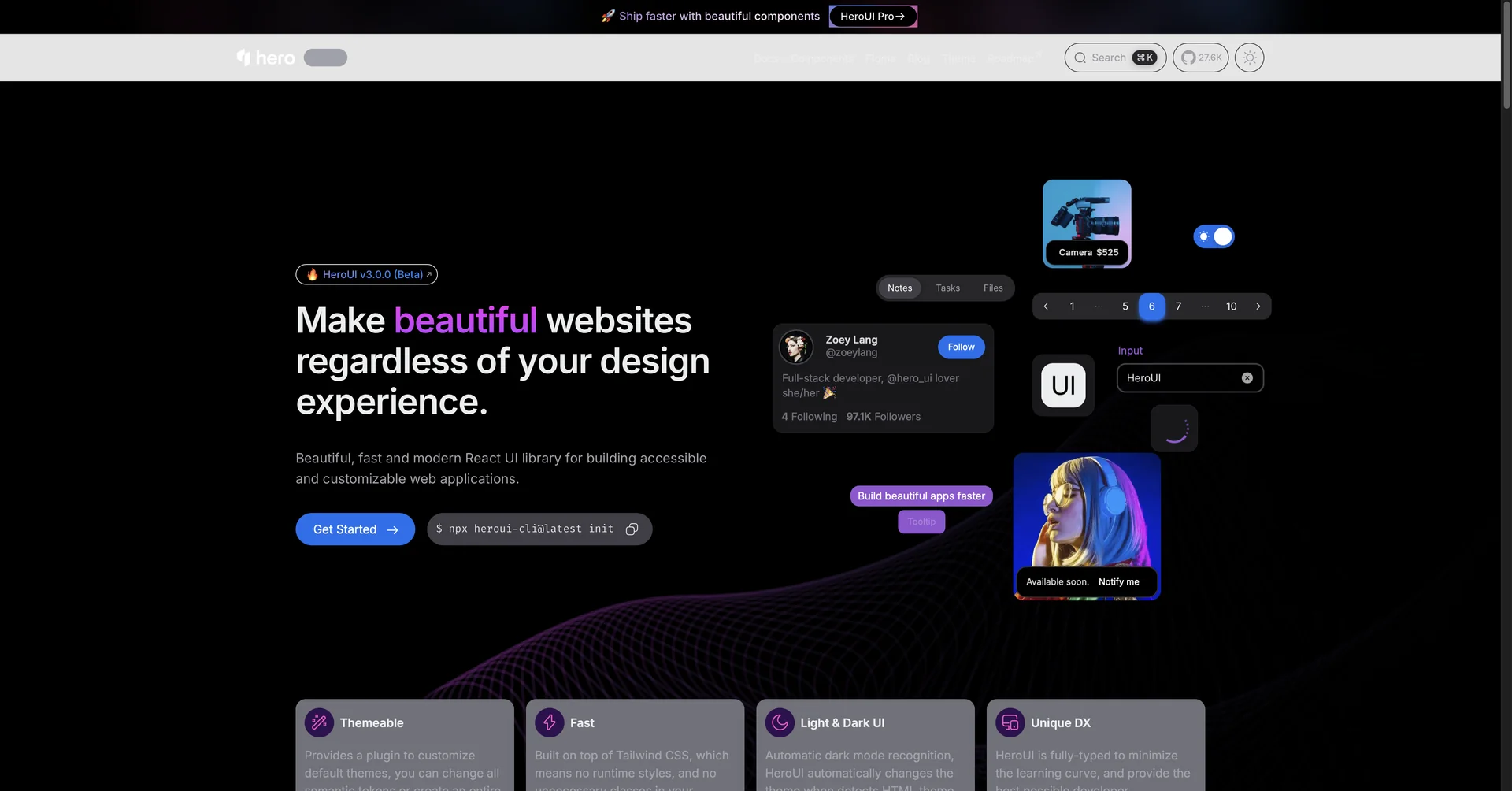Select pagination page 7
Viewport: 1512px width, 791px height.
point(1179,306)
